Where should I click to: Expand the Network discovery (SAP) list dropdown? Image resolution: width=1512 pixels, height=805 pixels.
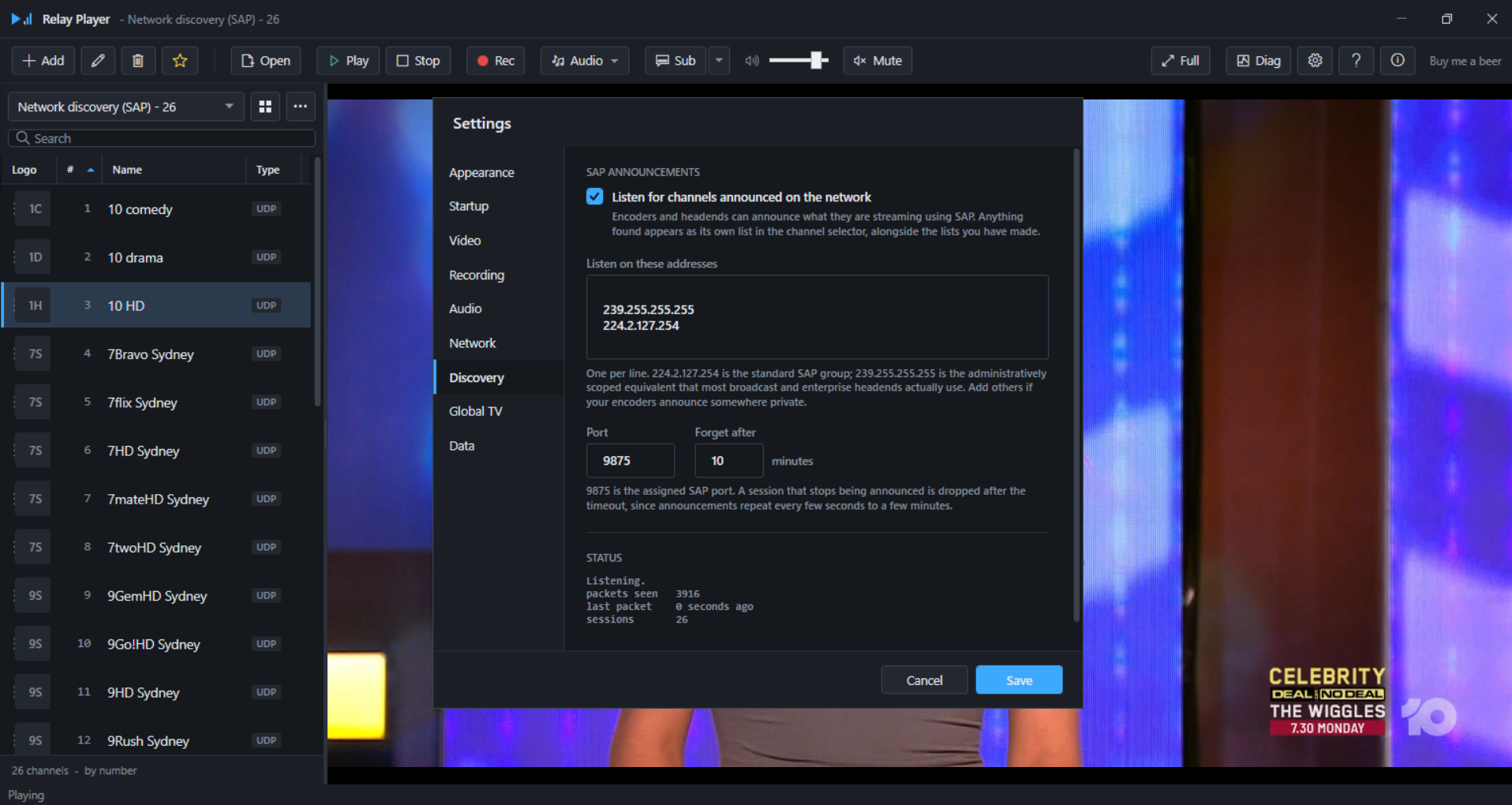tap(126, 107)
